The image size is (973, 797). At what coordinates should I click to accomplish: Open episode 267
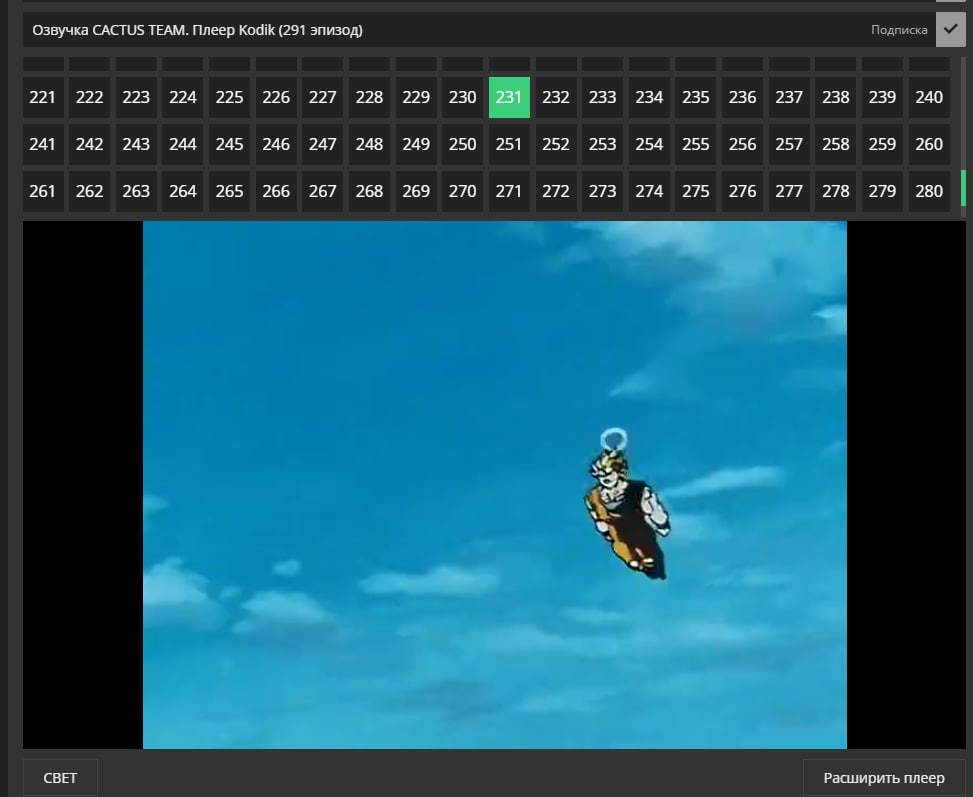point(323,191)
